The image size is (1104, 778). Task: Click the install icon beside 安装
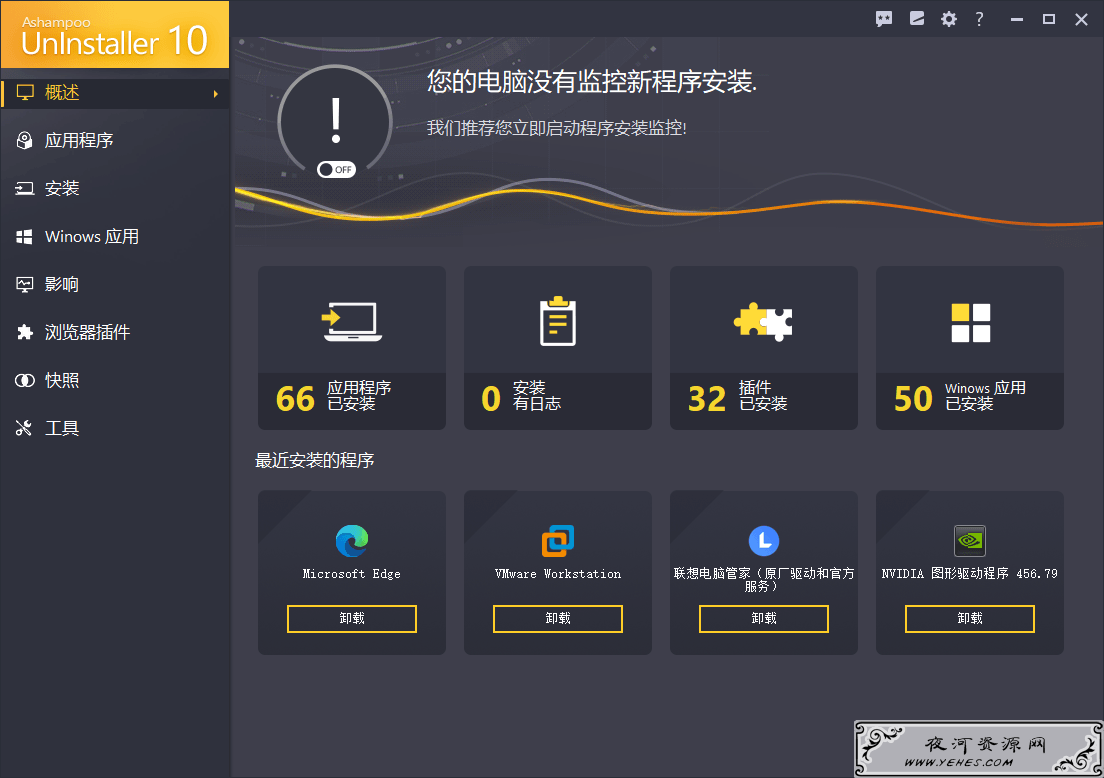coord(25,188)
